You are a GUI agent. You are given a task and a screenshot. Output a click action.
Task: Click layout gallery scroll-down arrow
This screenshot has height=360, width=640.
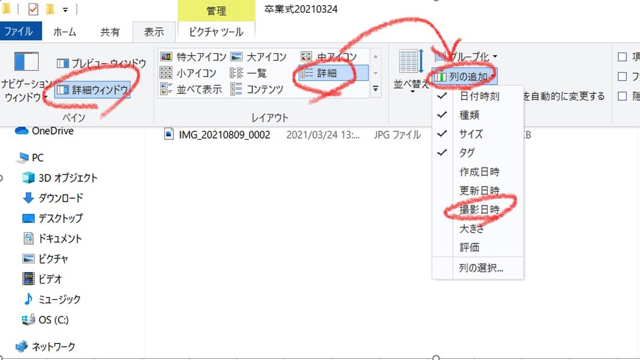(376, 73)
